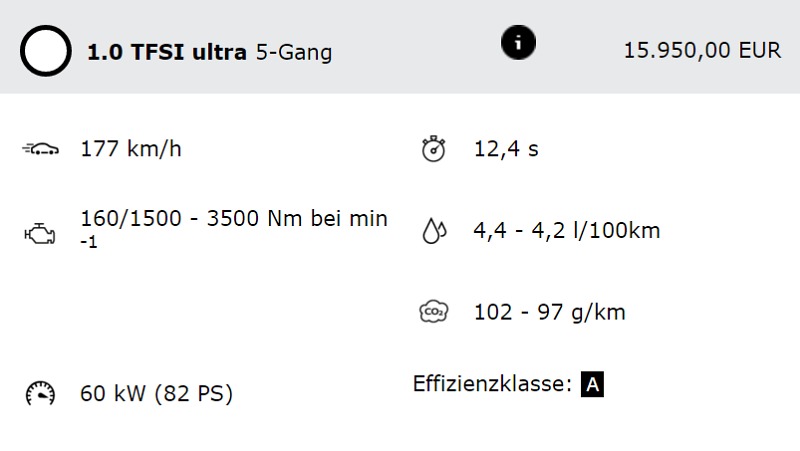The height and width of the screenshot is (451, 800).
Task: Click the acceleration stopwatch icon
Action: click(434, 149)
